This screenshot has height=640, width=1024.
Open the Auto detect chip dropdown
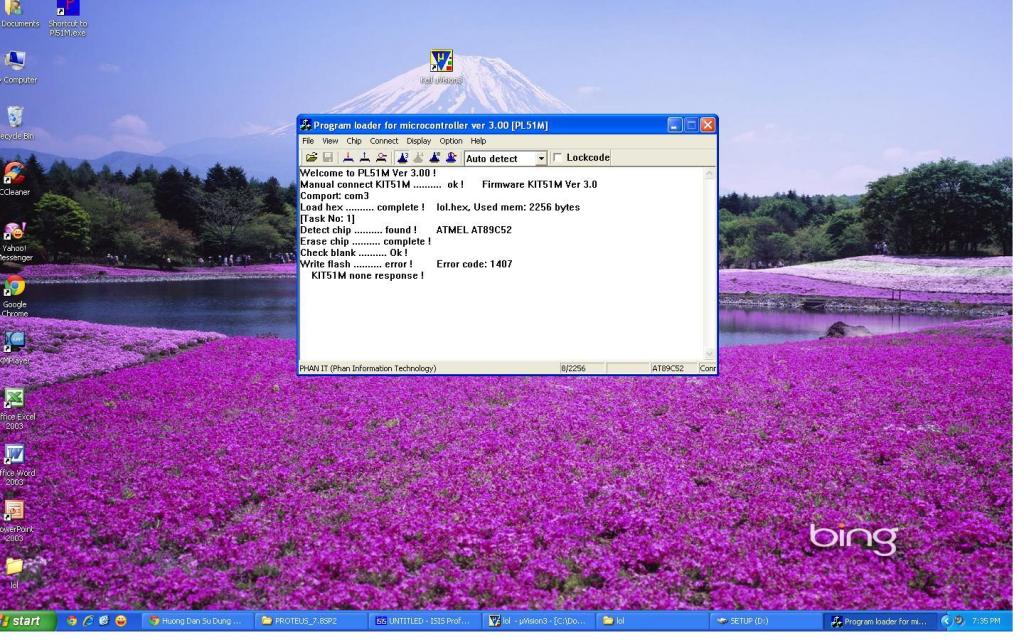click(x=541, y=159)
